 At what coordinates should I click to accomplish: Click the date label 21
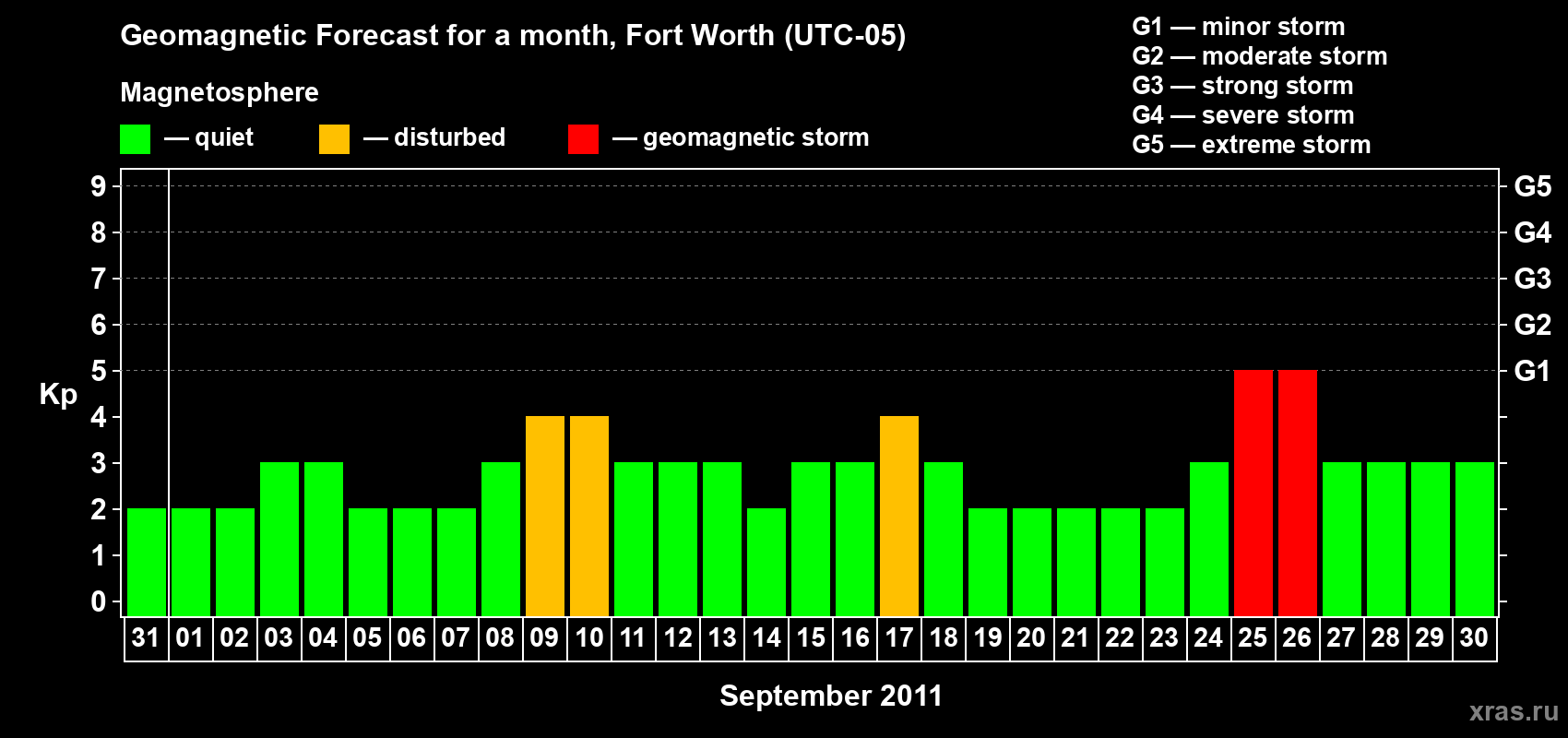pyautogui.click(x=1075, y=637)
